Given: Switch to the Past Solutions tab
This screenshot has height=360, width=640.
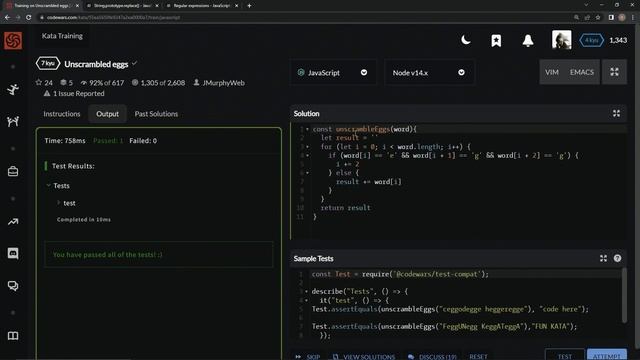Looking at the screenshot, I should (156, 114).
